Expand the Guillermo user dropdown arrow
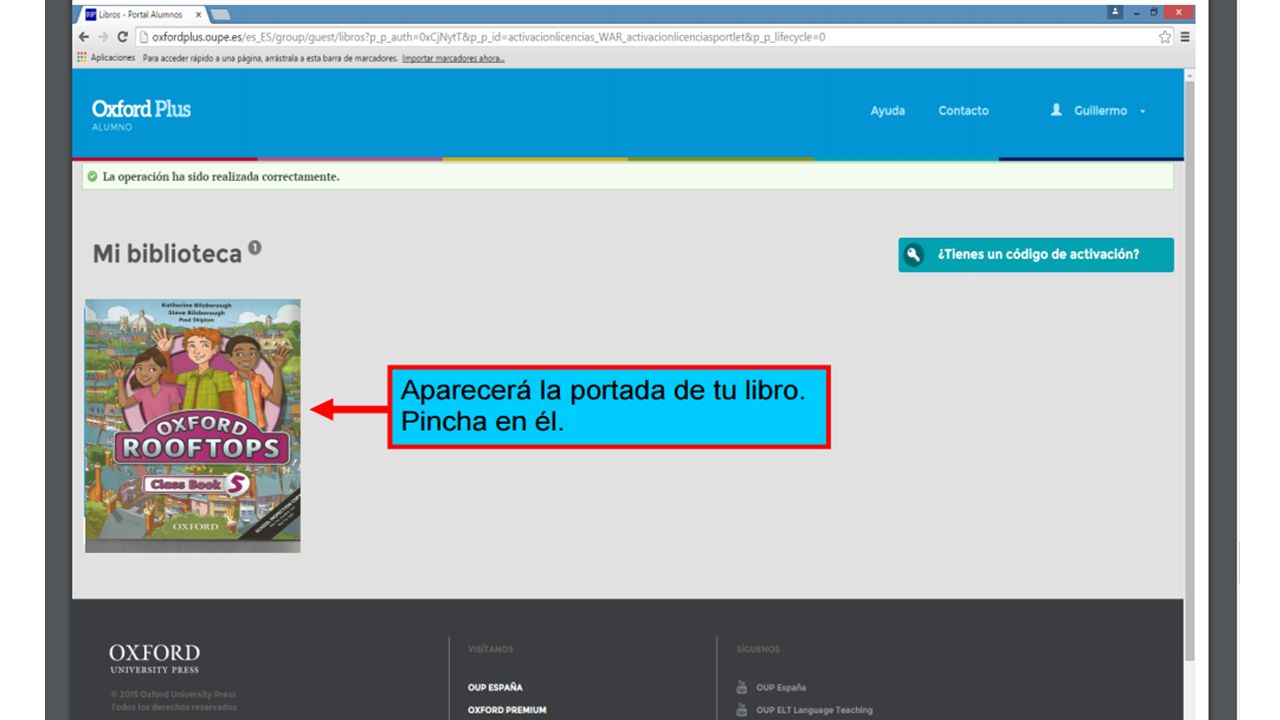 [1142, 111]
